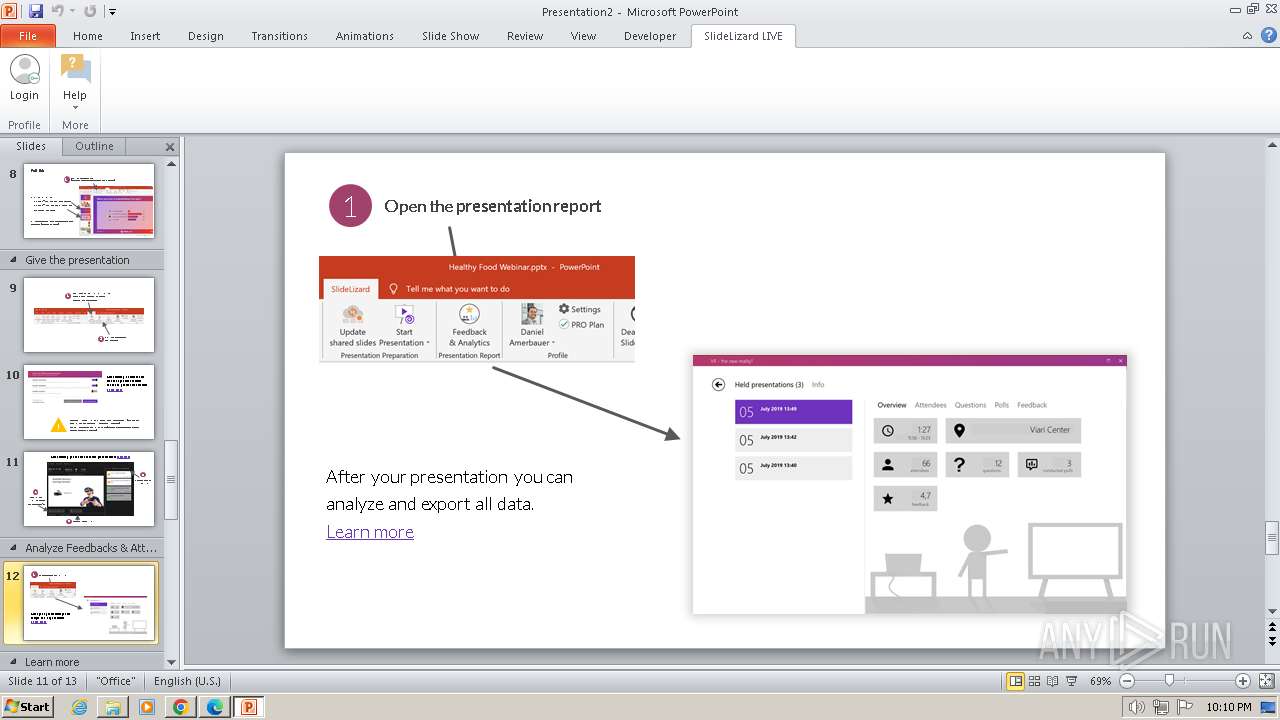Click the slide area vertical scrollbar thumb
This screenshot has width=1280, height=720.
(1272, 538)
